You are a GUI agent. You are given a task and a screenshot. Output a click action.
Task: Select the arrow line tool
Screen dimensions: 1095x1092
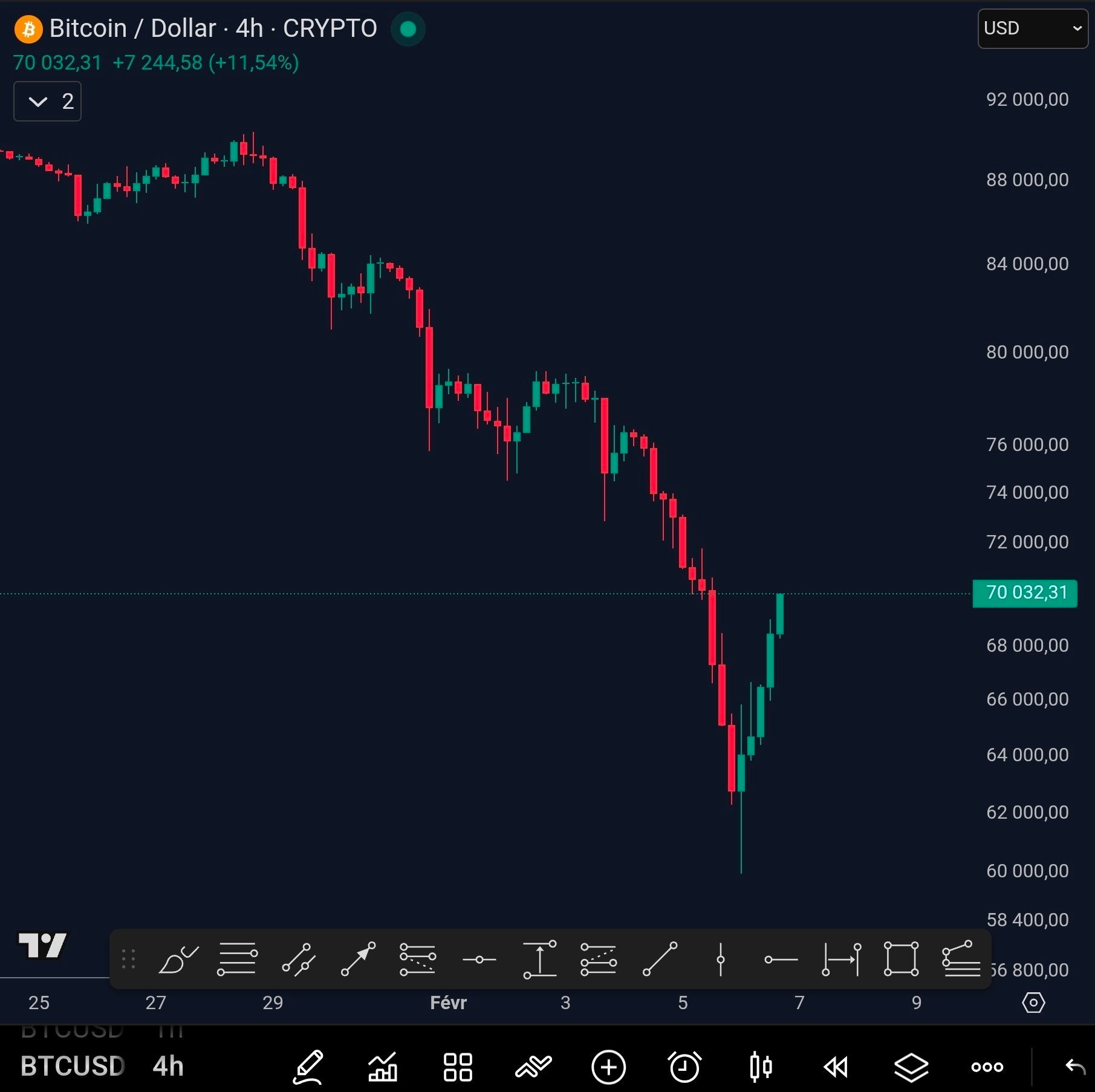(358, 959)
